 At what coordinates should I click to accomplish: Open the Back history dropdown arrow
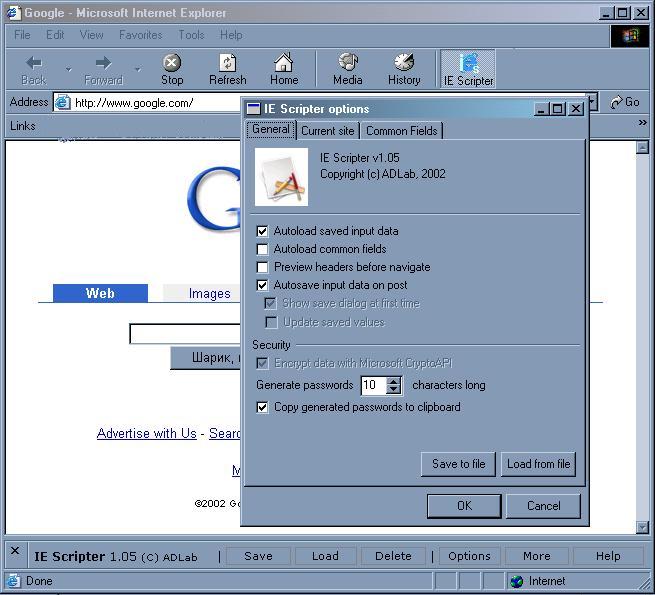[x=69, y=69]
